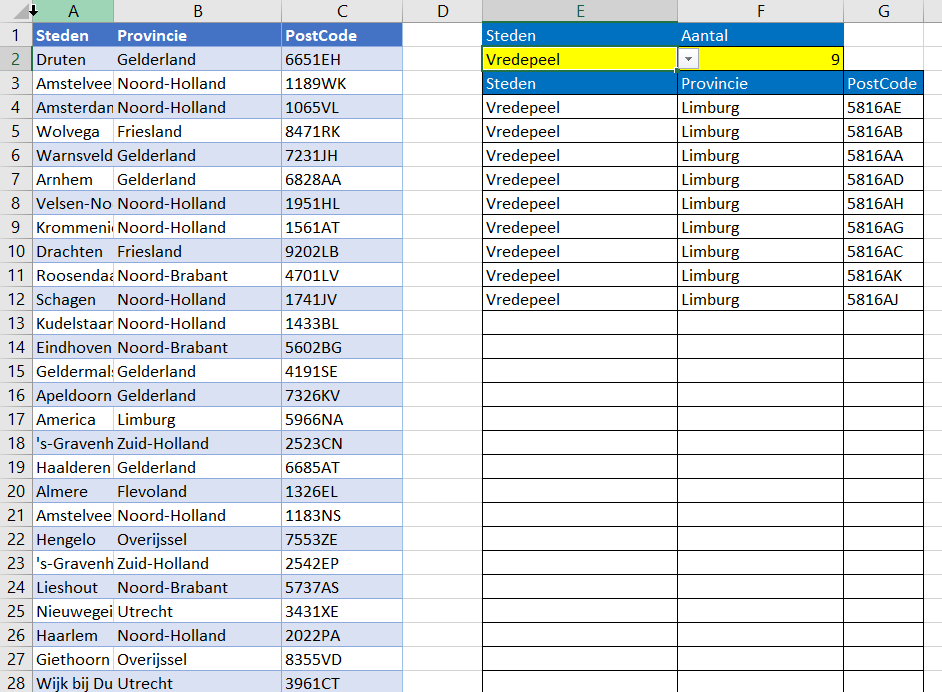Screen dimensions: 942x692
Task: Select column G header
Action: click(x=883, y=11)
